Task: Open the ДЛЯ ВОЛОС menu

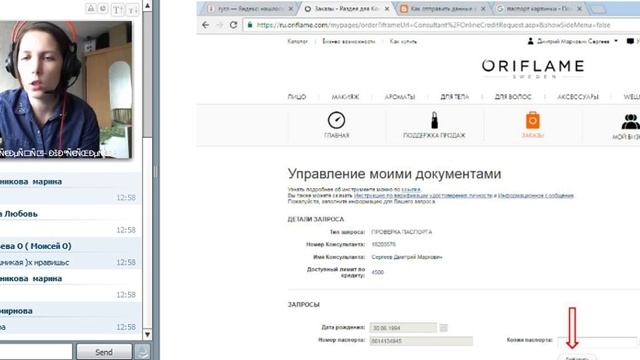Action: [513, 97]
